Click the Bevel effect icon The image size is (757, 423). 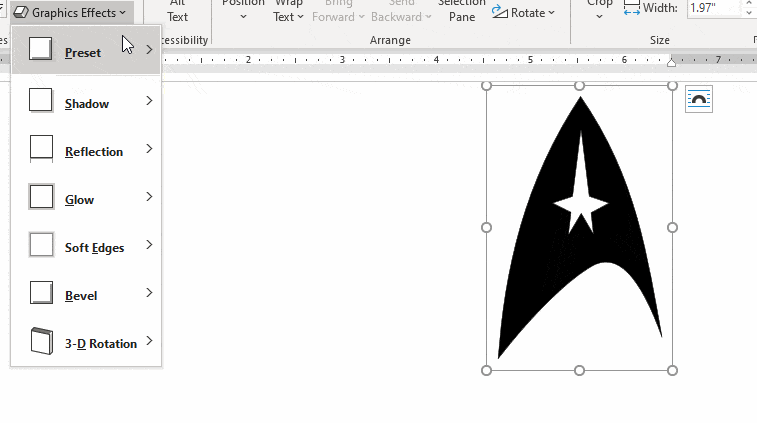click(x=41, y=292)
